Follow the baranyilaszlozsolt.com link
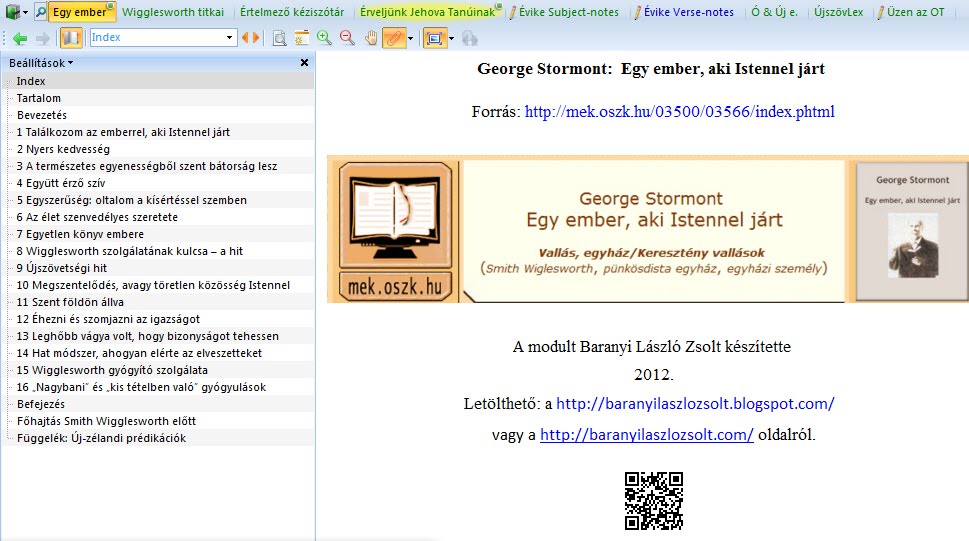 (x=647, y=435)
